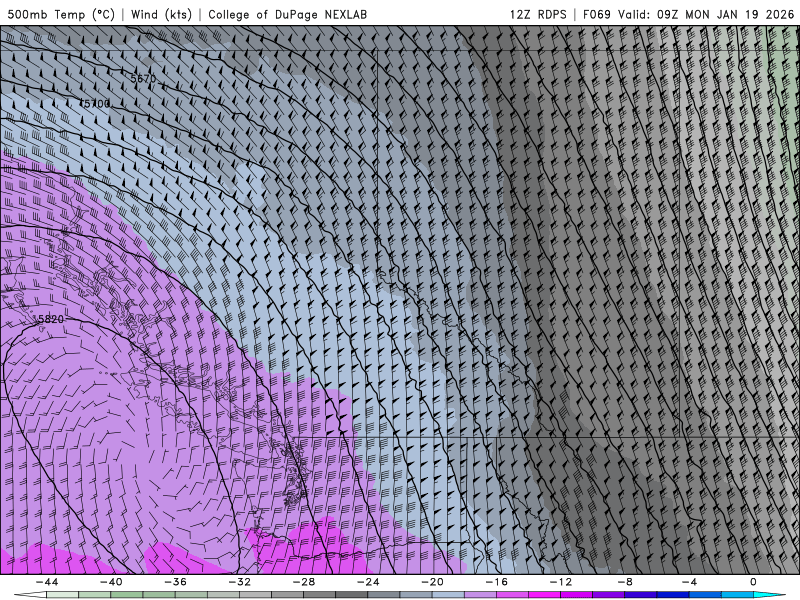Click 'Valid: 09Z MON JAN 19 2026' text
Screen dimensions: 800x600
706,14
